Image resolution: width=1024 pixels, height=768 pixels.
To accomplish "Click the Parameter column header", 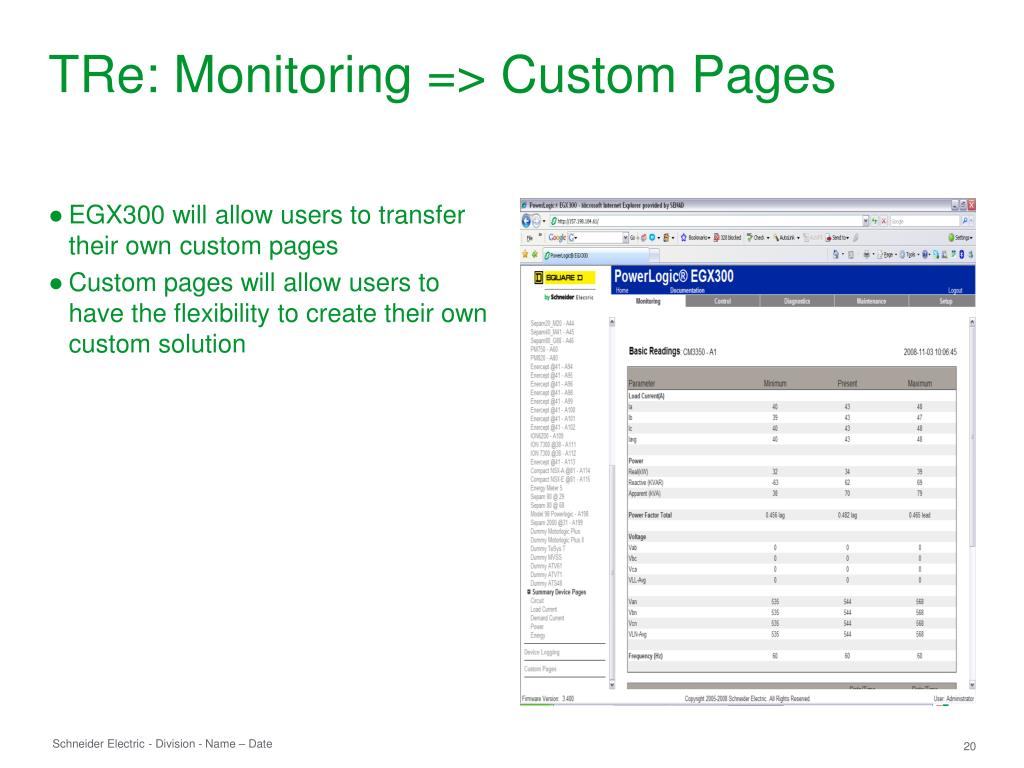I will (641, 383).
